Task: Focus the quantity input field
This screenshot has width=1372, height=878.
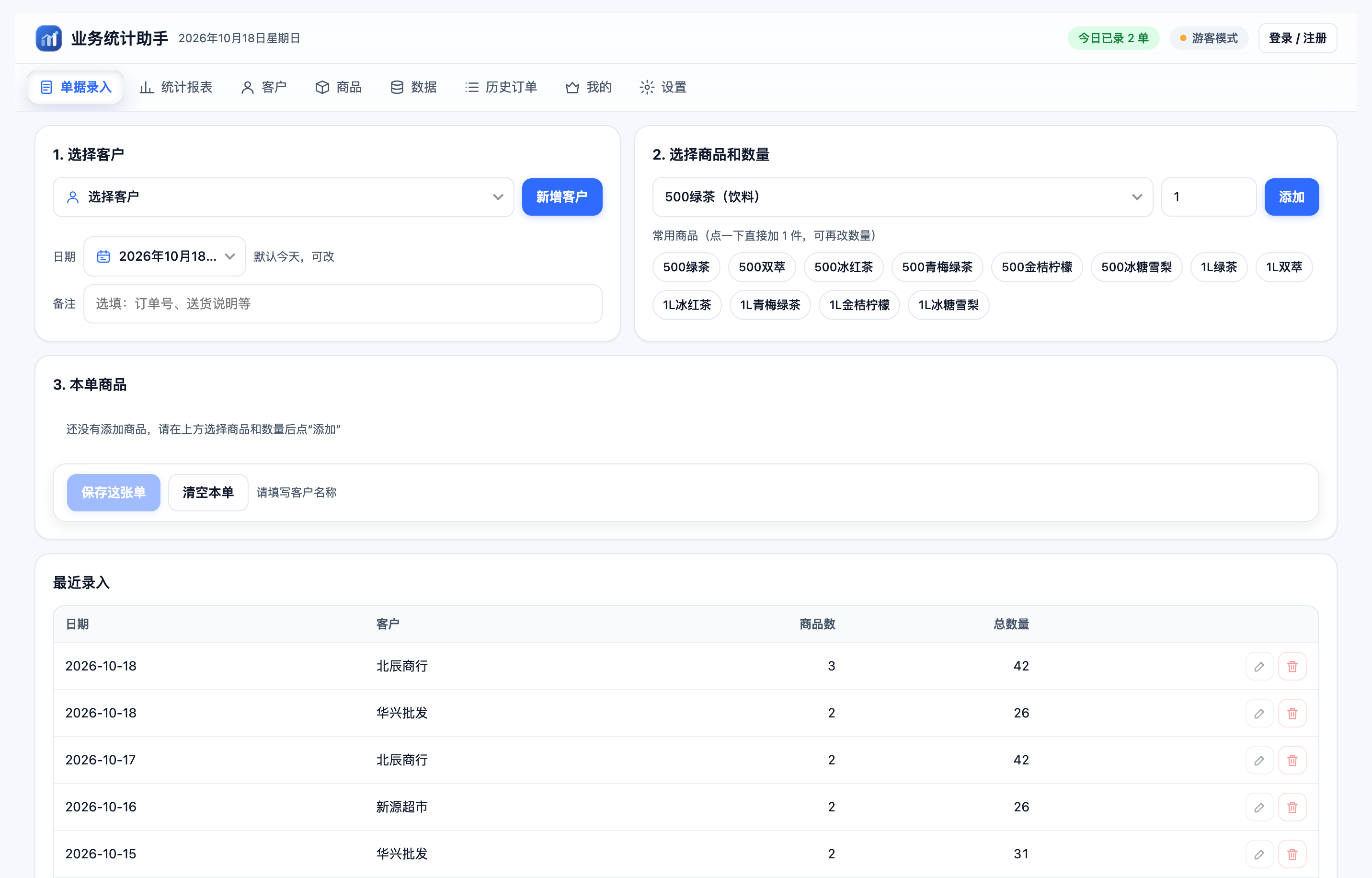Action: tap(1209, 197)
